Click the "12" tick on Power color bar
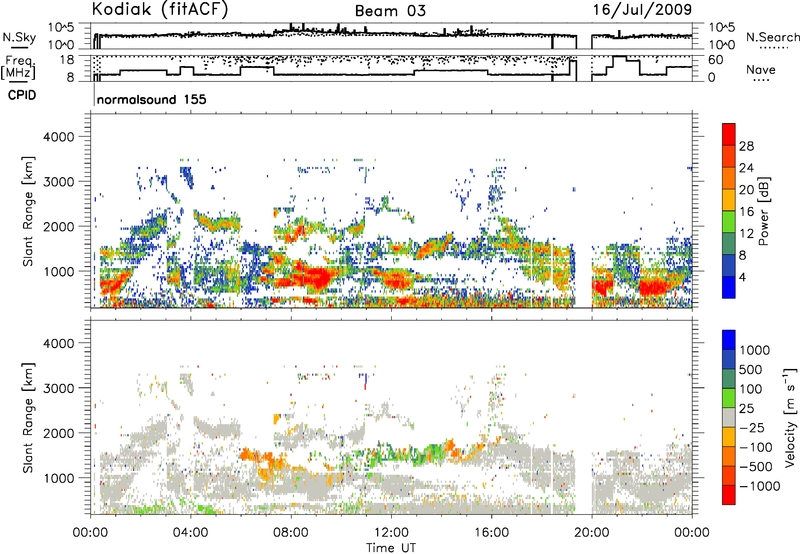Viewport: 800px width, 554px height. click(x=746, y=234)
